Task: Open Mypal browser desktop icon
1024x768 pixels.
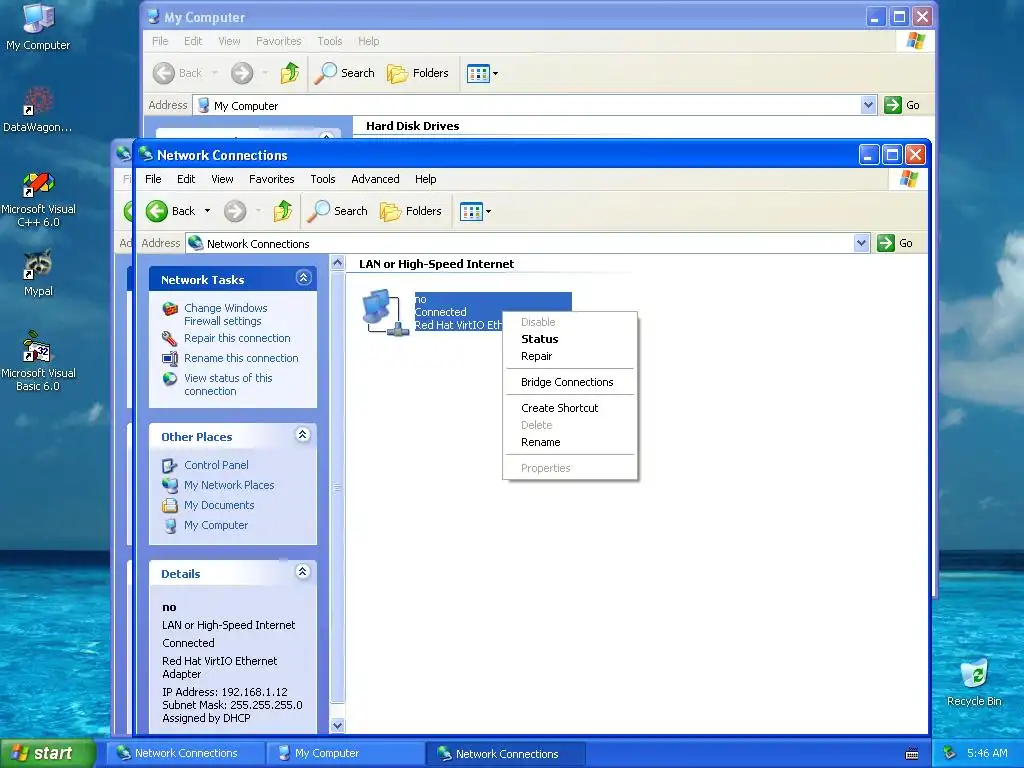Action: (x=38, y=273)
